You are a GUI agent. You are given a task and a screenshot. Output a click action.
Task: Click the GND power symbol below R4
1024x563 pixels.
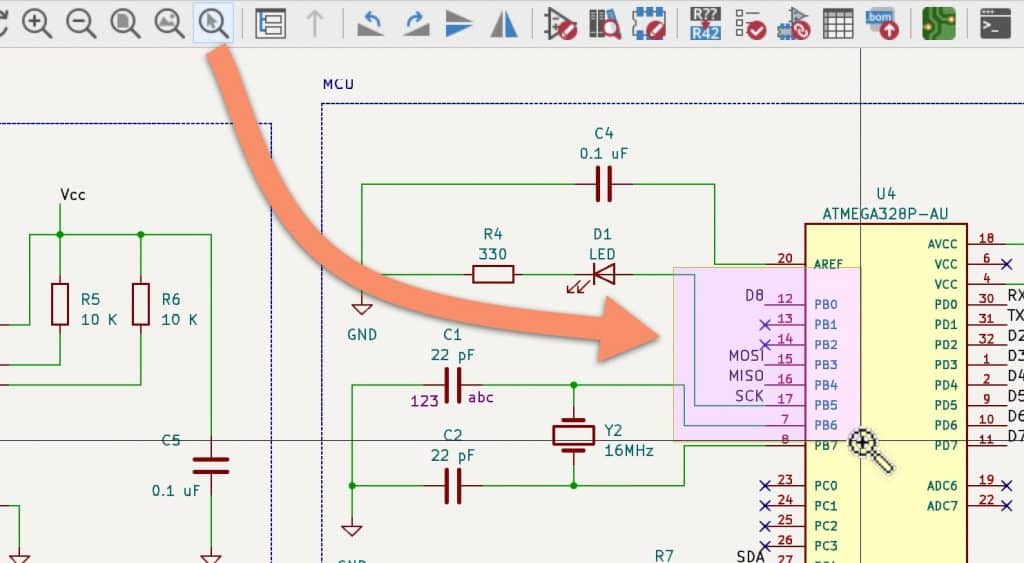click(x=362, y=308)
